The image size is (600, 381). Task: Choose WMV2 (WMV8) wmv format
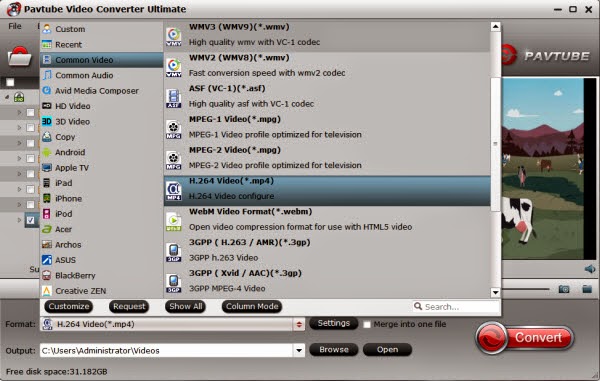pos(327,66)
